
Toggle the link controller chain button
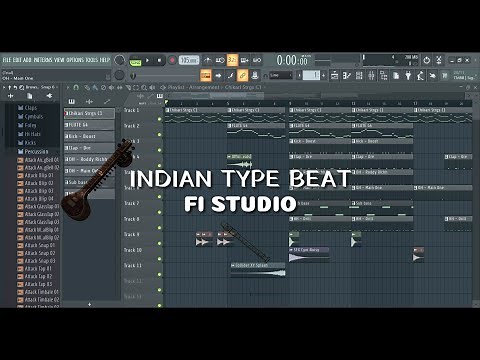pos(242,76)
